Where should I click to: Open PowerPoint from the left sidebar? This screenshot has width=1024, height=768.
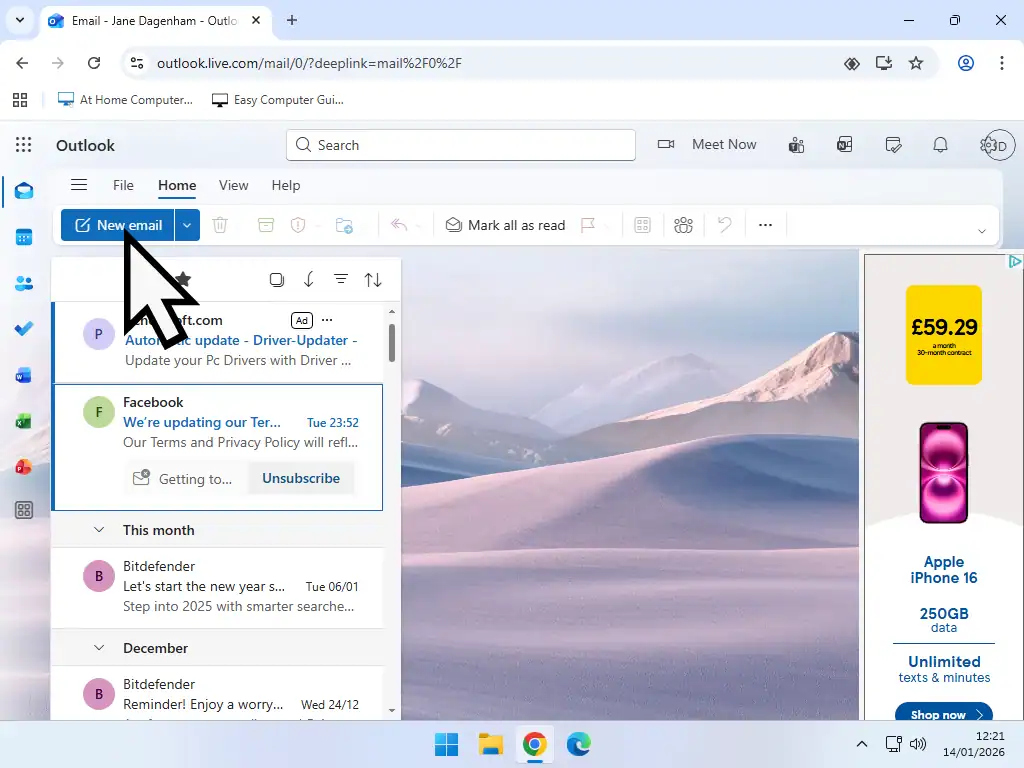[x=22, y=466]
